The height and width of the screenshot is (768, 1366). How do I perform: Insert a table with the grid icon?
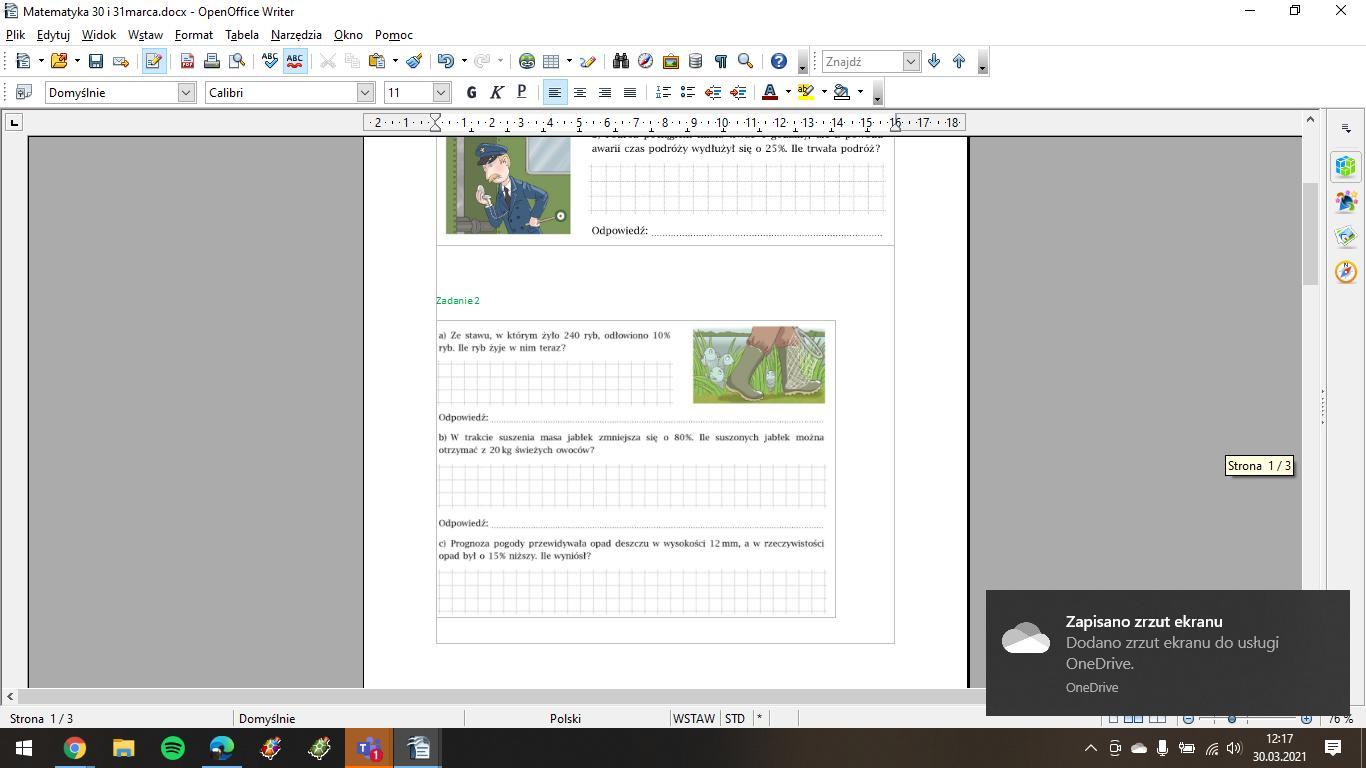point(551,61)
